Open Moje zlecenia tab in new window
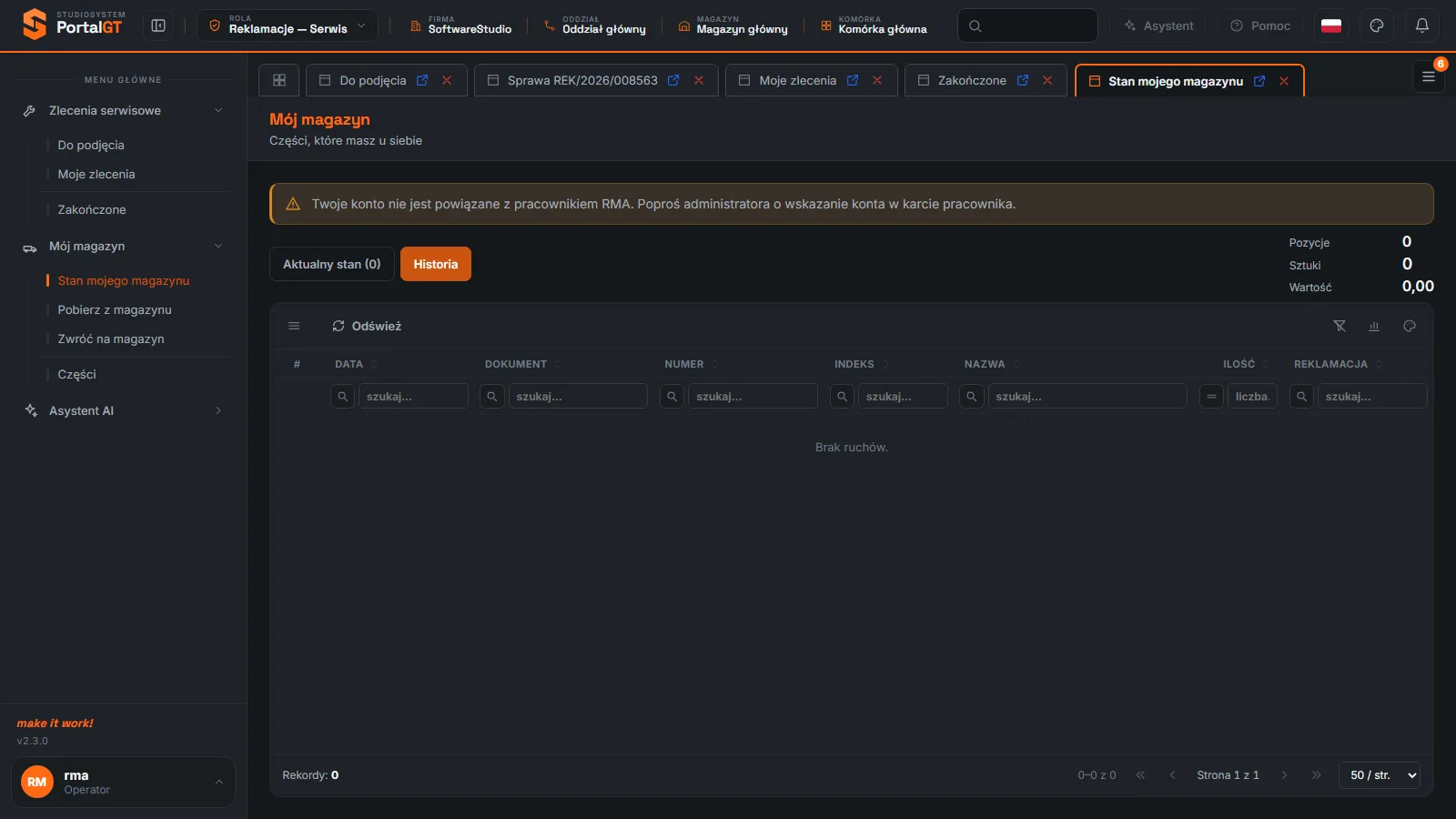This screenshot has height=819, width=1456. pyautogui.click(x=853, y=80)
